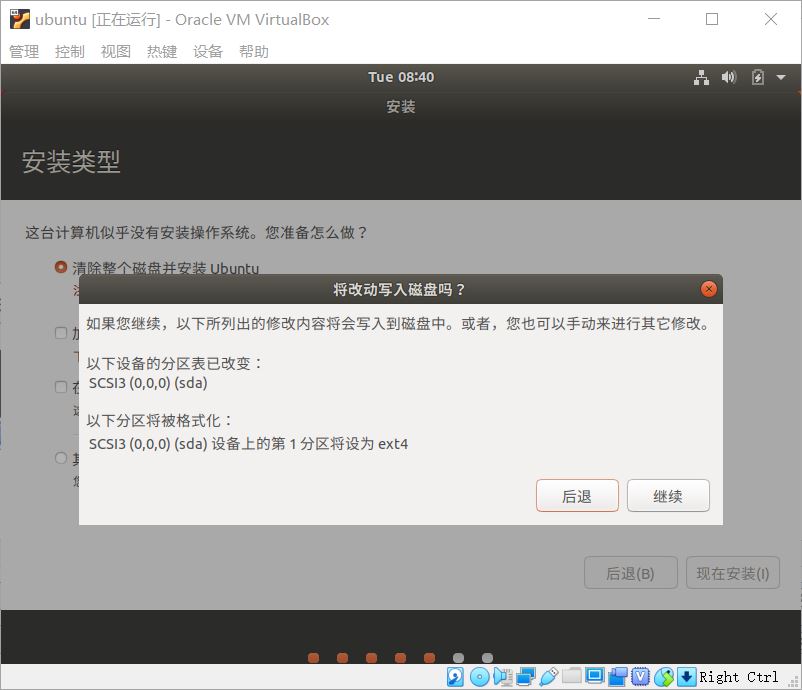
Task: Click the mouse integration status icon
Action: click(x=664, y=677)
